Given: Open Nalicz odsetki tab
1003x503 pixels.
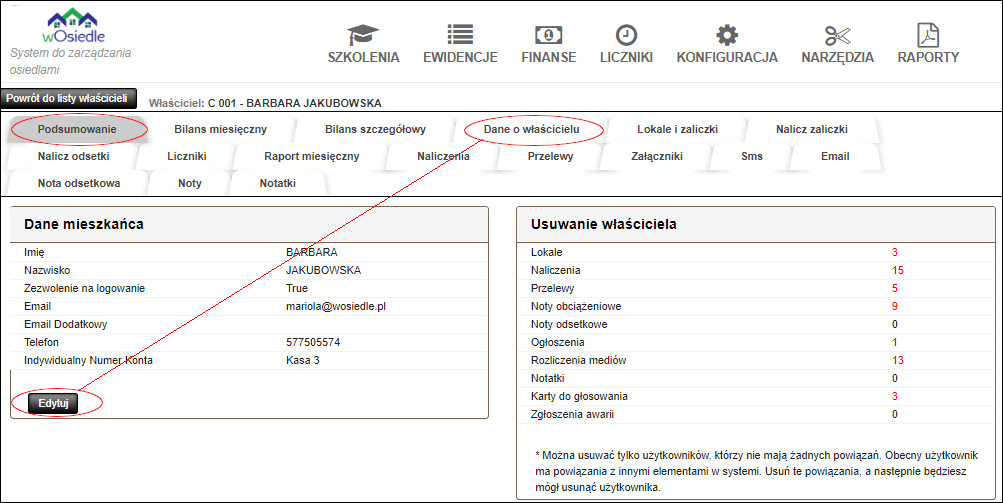Looking at the screenshot, I should [73, 156].
